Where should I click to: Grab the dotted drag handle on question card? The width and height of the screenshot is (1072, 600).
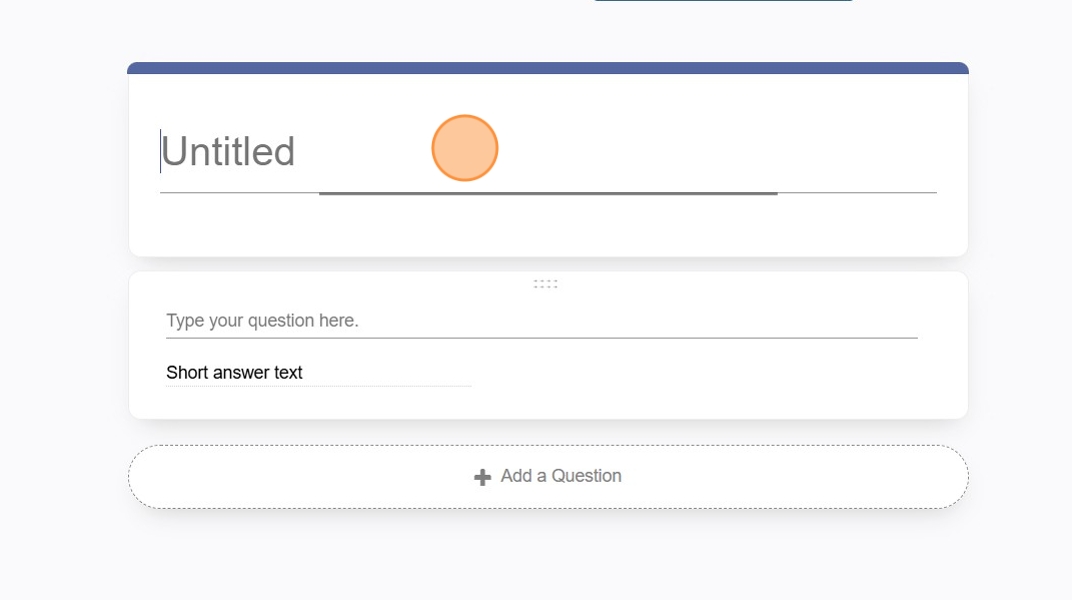click(545, 284)
